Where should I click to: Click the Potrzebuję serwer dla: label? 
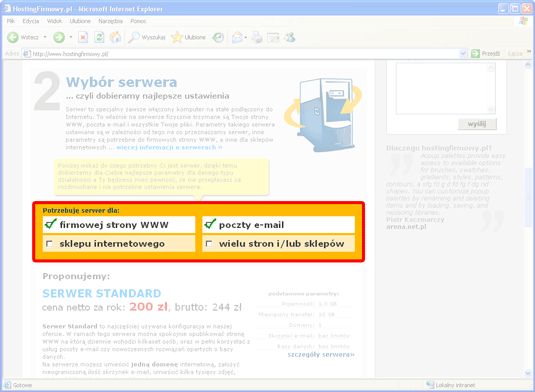click(x=81, y=210)
